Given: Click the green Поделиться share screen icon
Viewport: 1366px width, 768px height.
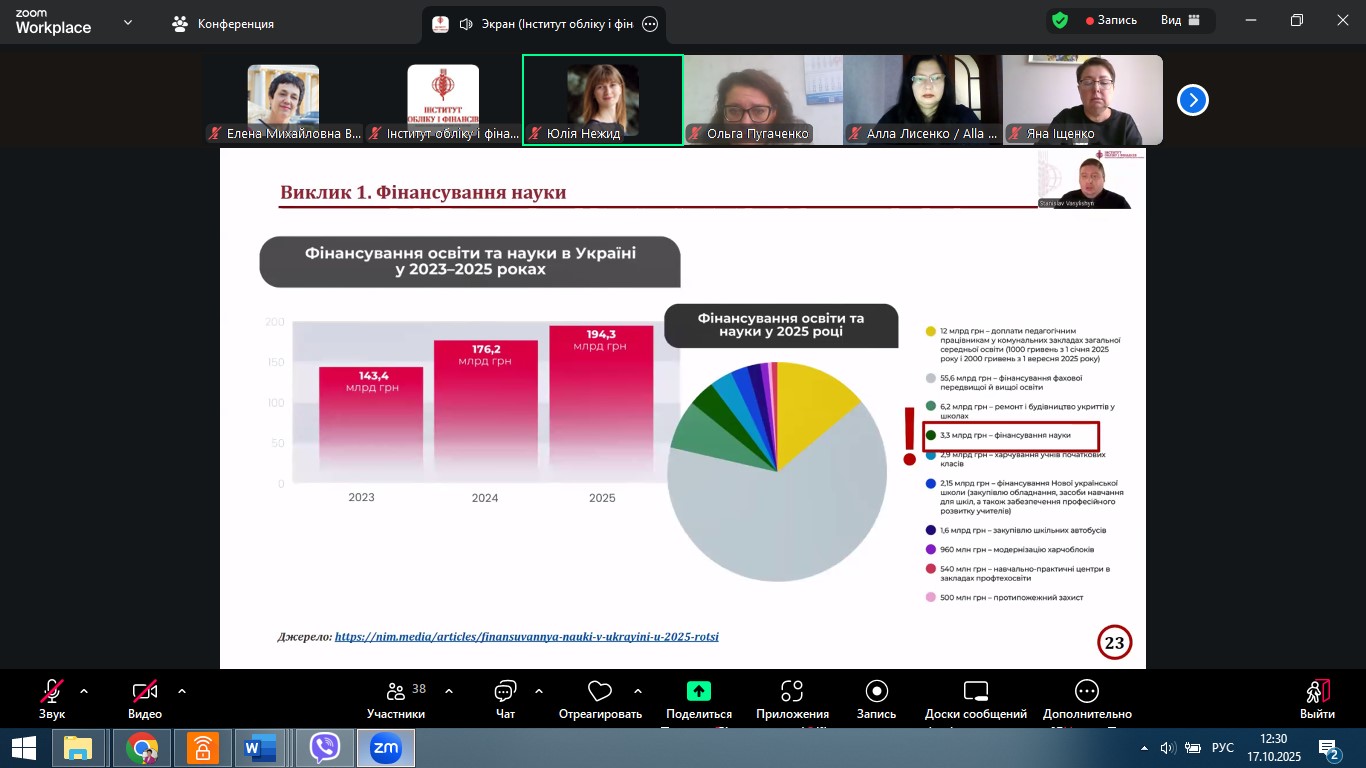Looking at the screenshot, I should click(x=698, y=691).
